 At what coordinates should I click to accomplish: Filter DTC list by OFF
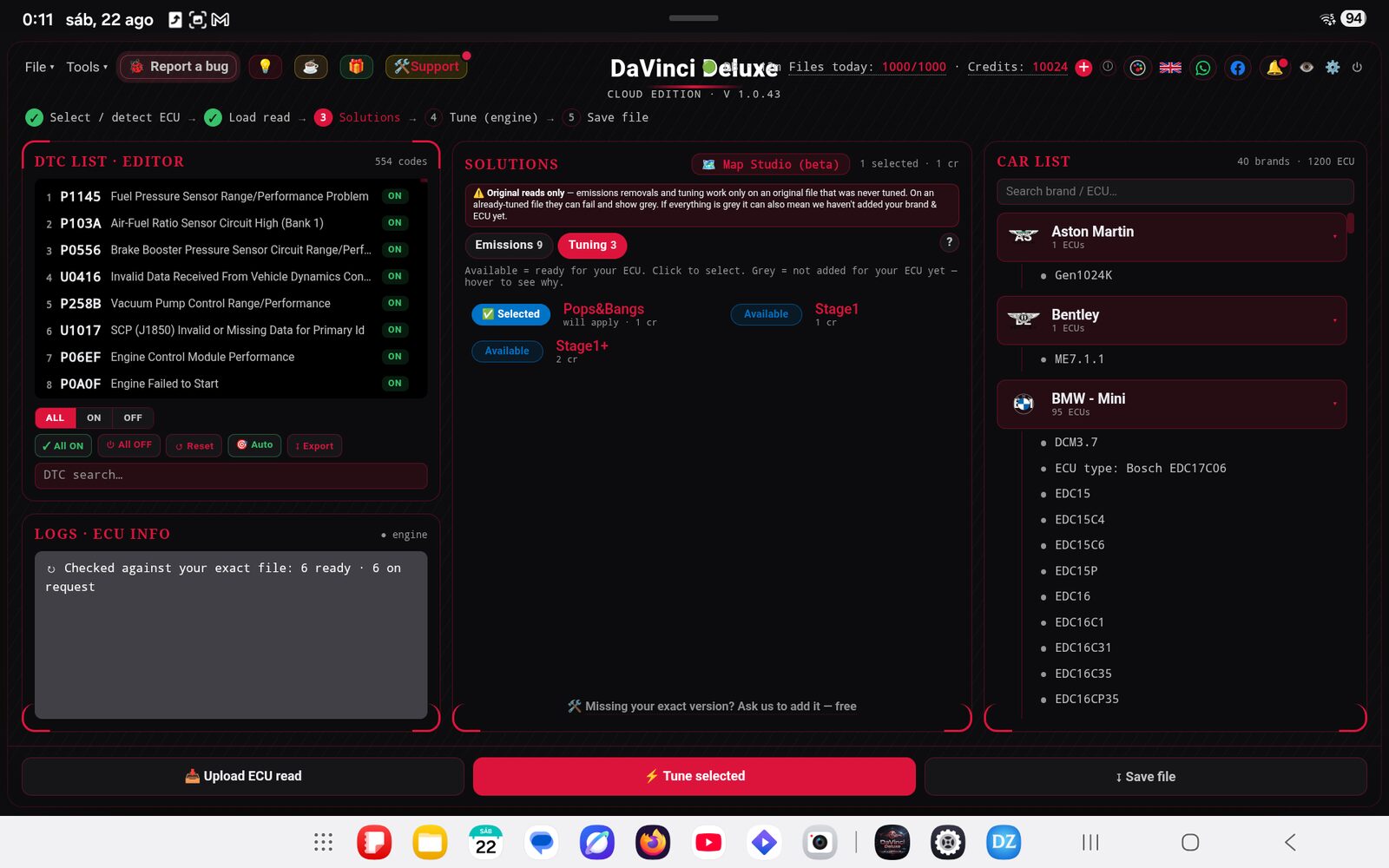point(133,418)
